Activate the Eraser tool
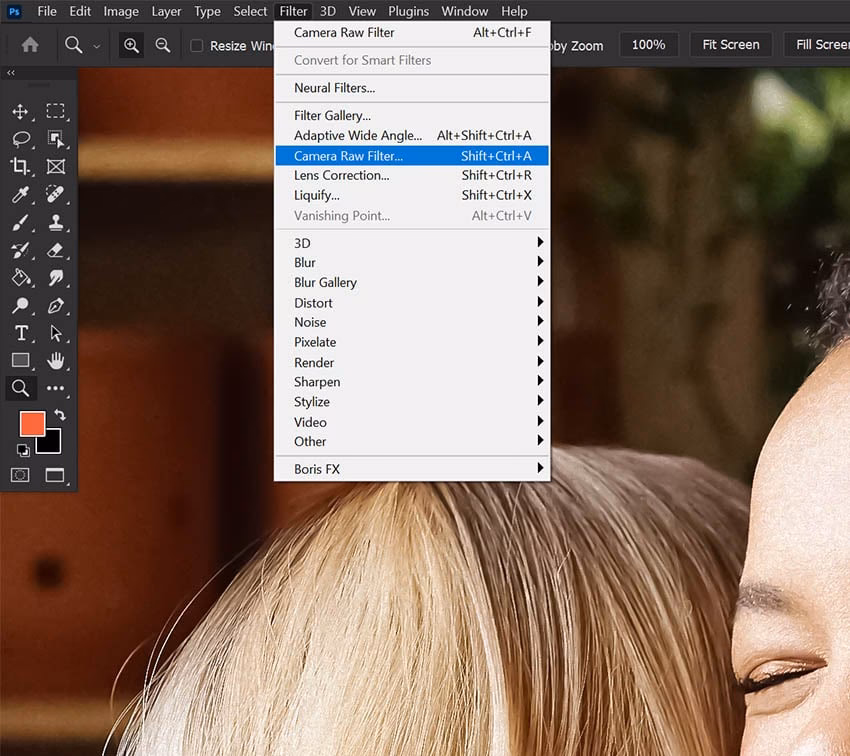Screen dimensions: 850x756 click(56, 250)
